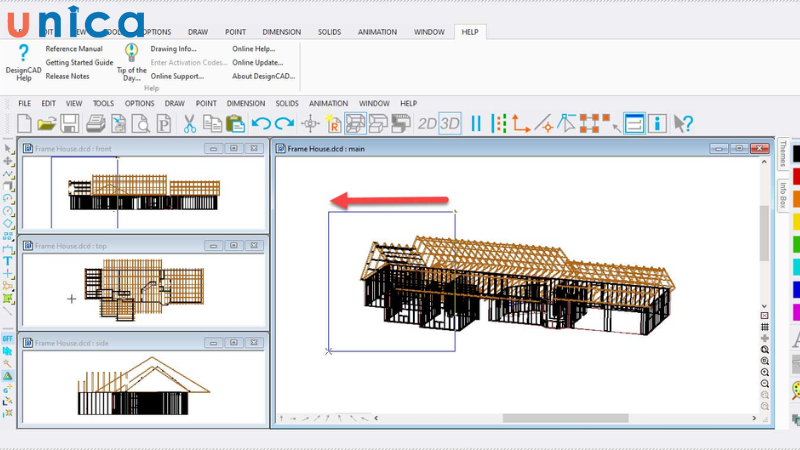Click the Redo arrow icon

pyautogui.click(x=284, y=124)
